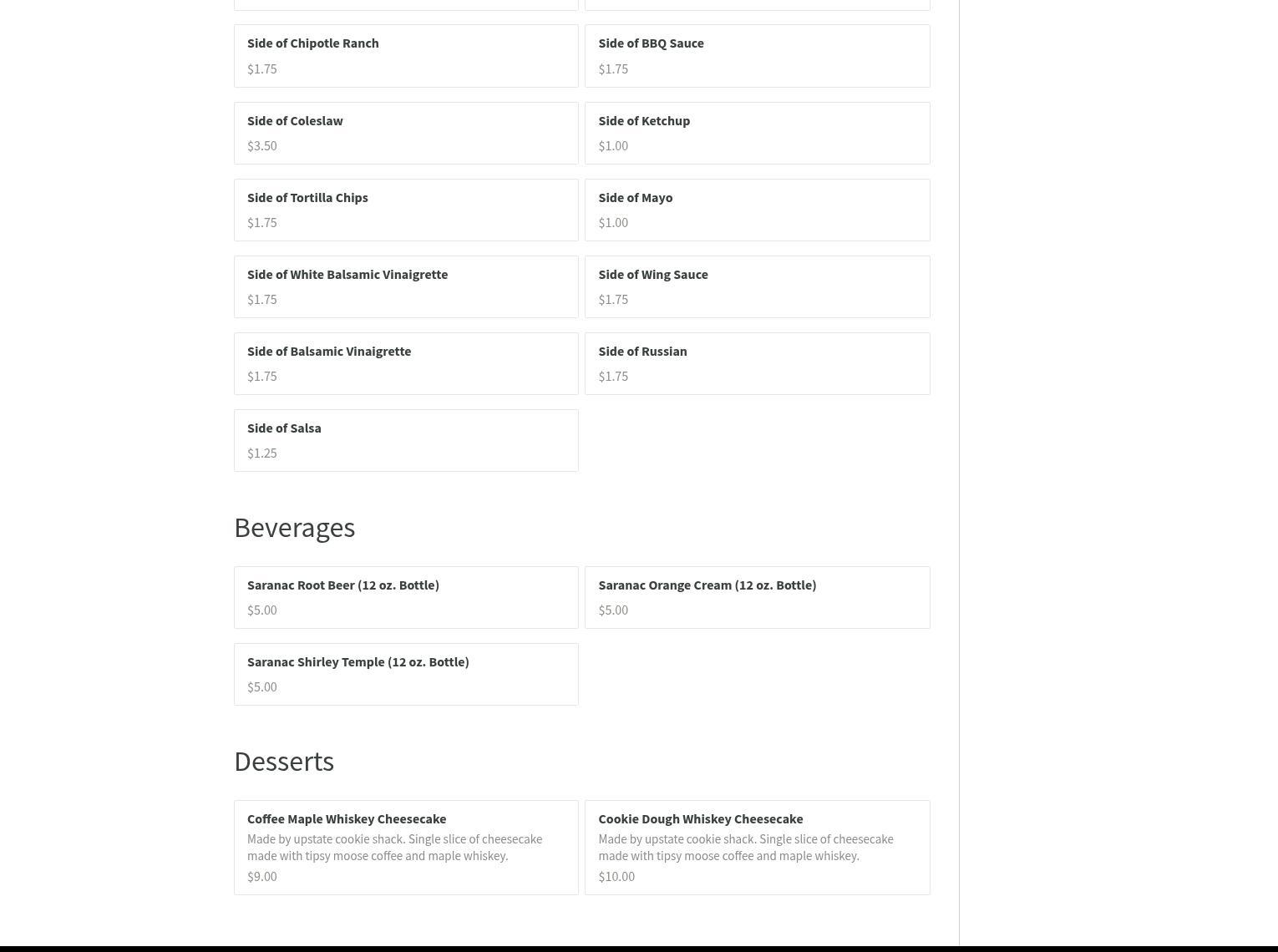Select Side of Chipotle Ranch item

[406, 56]
